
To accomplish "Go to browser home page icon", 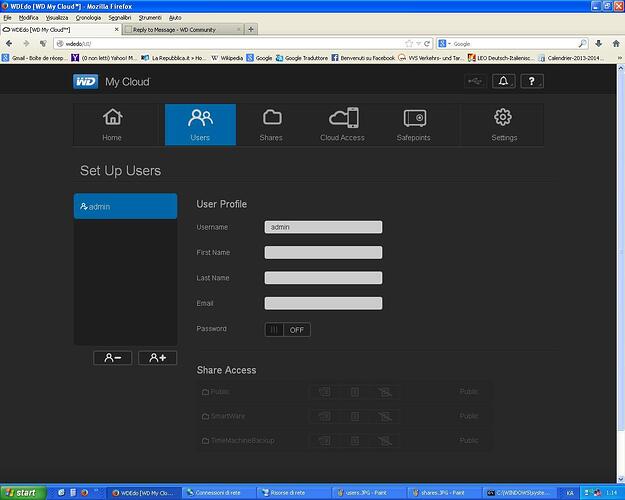I will pyautogui.click(x=616, y=43).
